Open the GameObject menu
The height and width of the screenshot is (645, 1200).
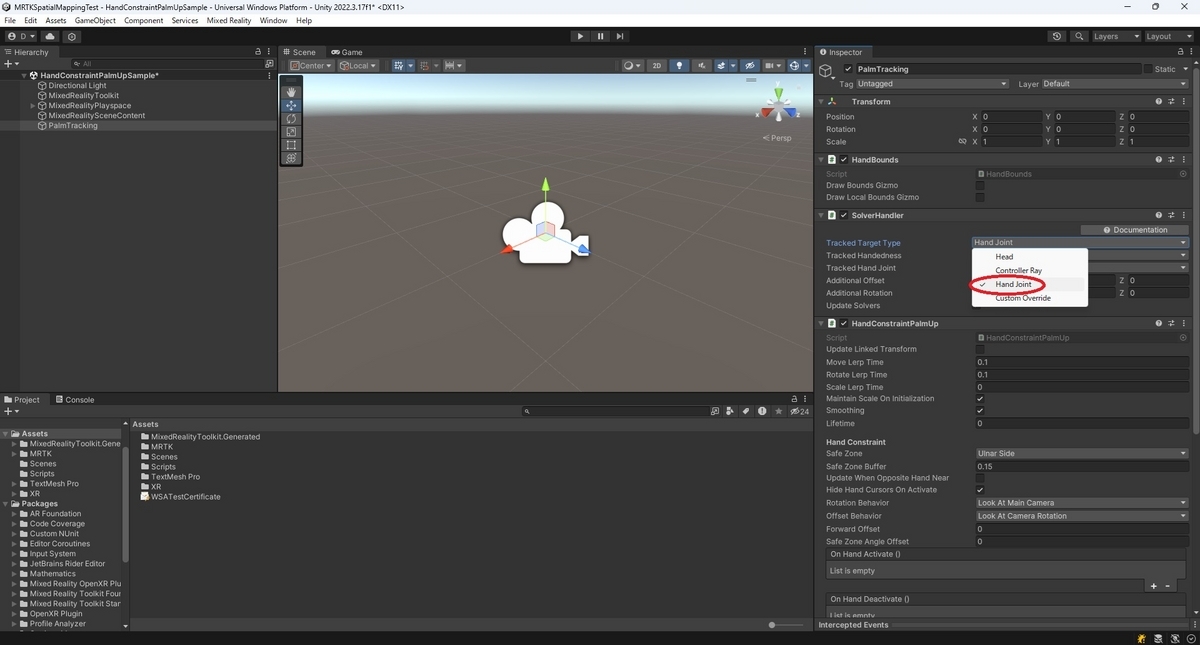pyautogui.click(x=95, y=20)
